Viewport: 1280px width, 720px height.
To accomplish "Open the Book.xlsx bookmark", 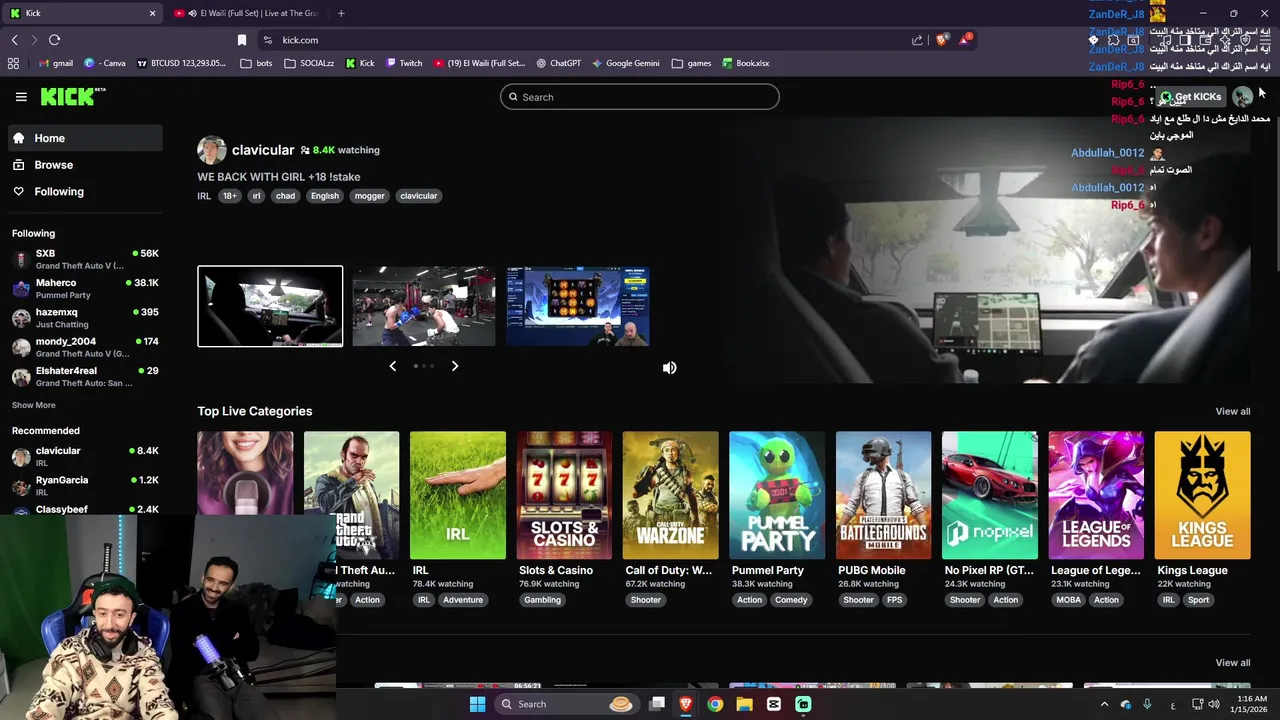I will point(746,63).
